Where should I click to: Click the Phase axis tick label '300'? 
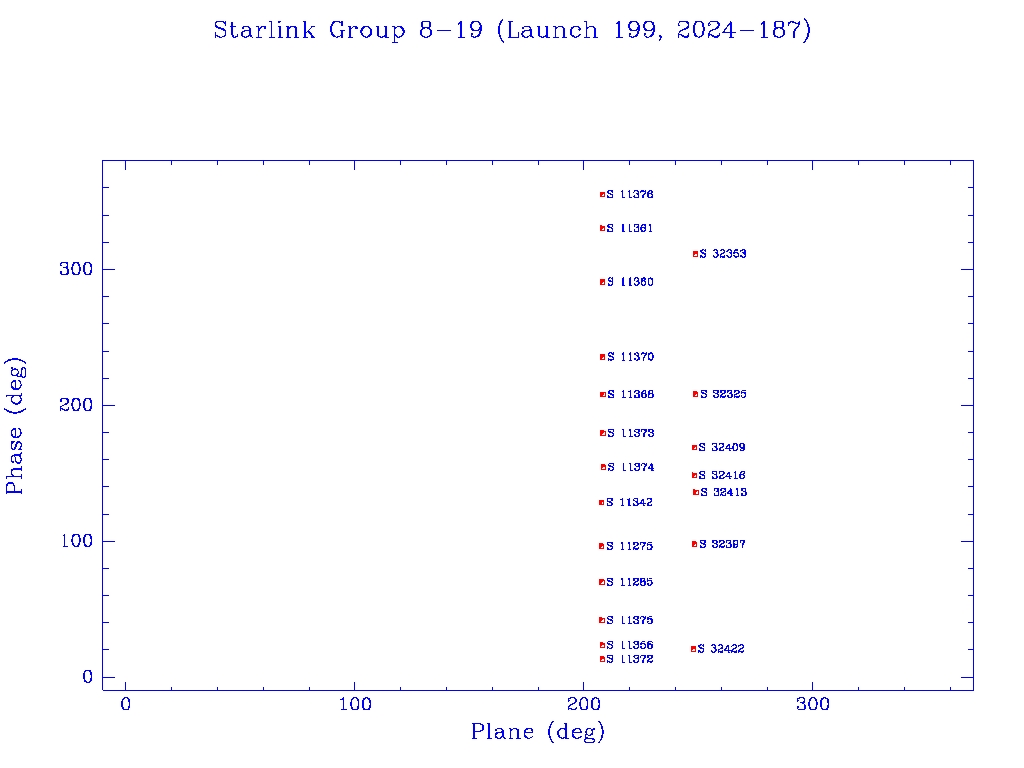76,269
